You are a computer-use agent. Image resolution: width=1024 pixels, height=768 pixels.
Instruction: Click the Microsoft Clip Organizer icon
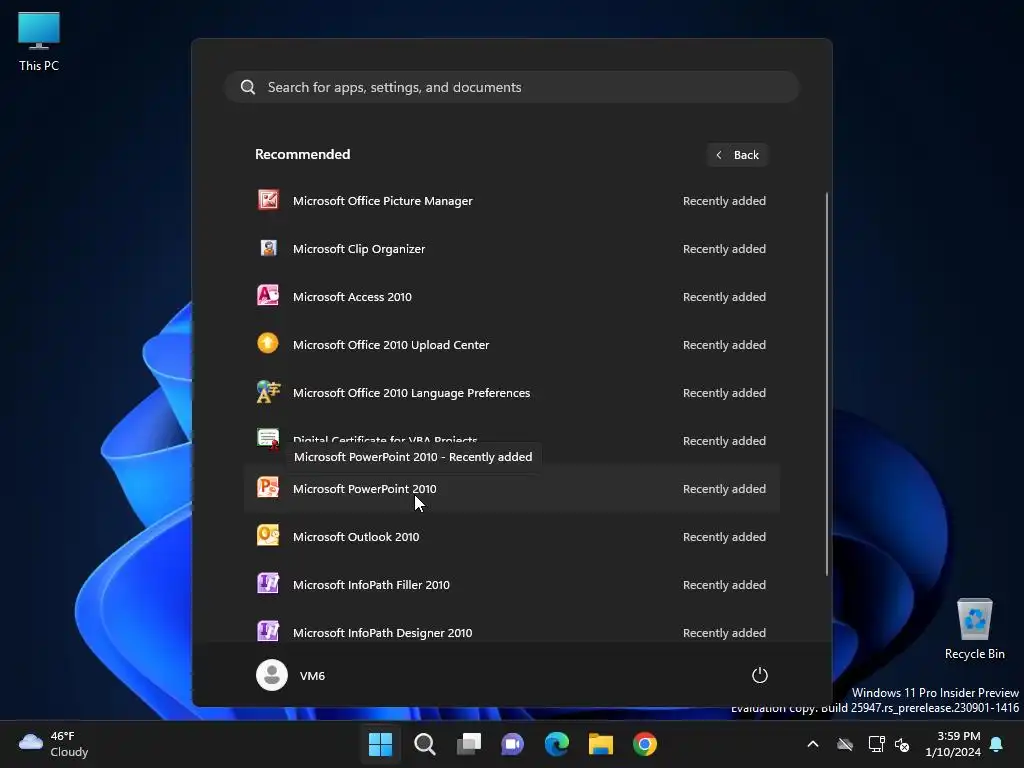pyautogui.click(x=268, y=248)
